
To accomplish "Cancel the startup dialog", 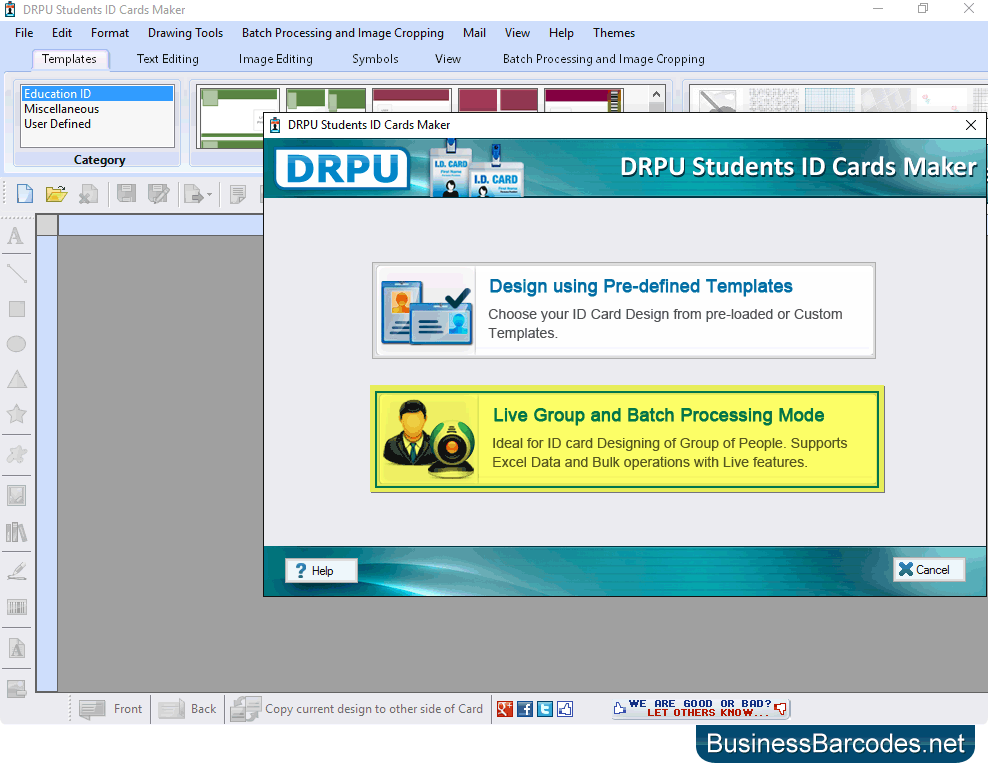I will [928, 569].
